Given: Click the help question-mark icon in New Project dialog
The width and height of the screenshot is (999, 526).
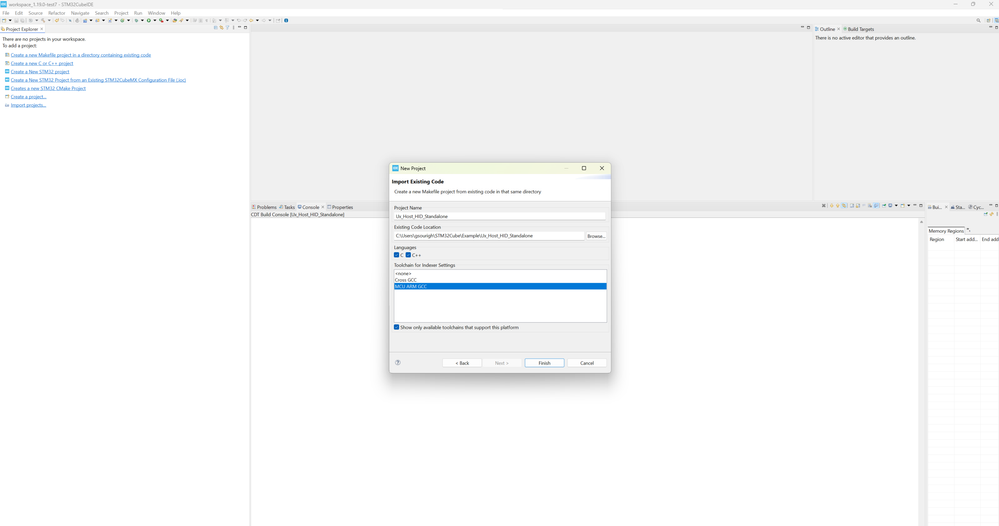Looking at the screenshot, I should [x=398, y=362].
